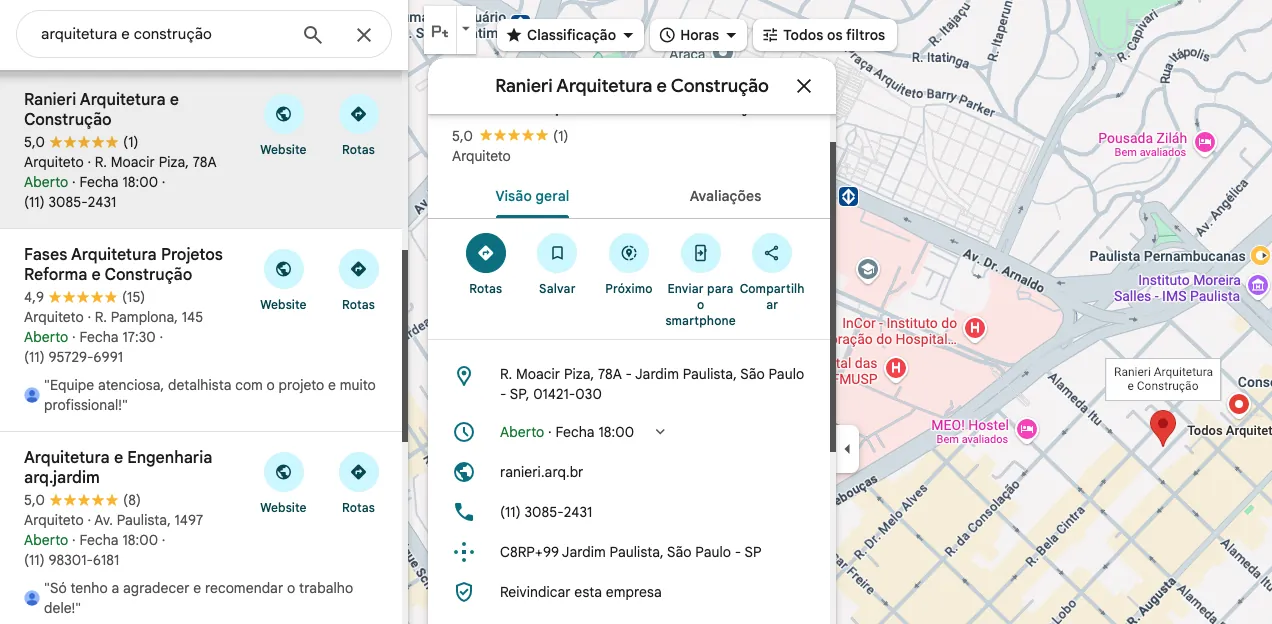Screen dimensions: 1272x624
Task: Click the Rotas icon in details panel
Action: (x=486, y=253)
